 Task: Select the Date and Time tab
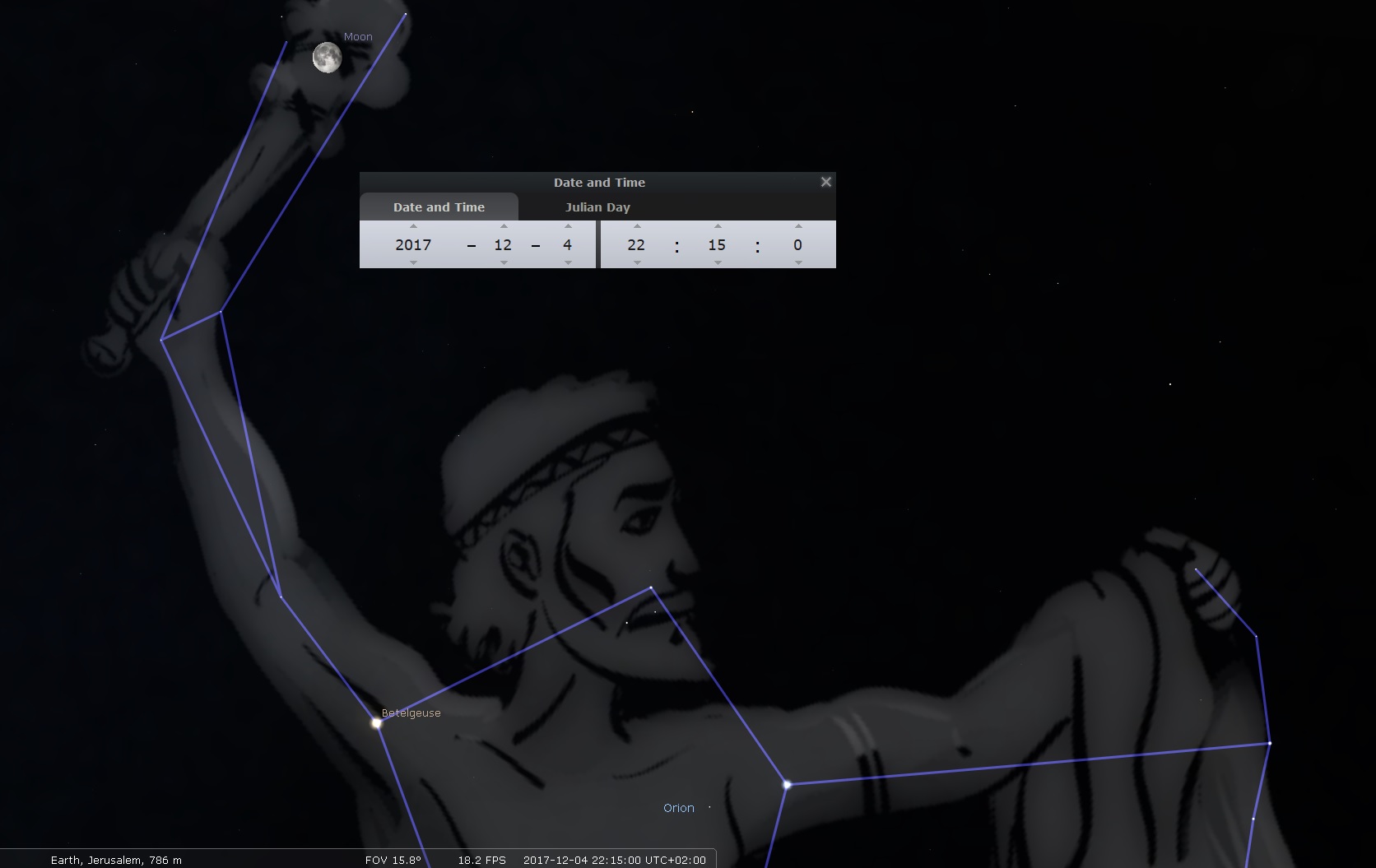[439, 207]
